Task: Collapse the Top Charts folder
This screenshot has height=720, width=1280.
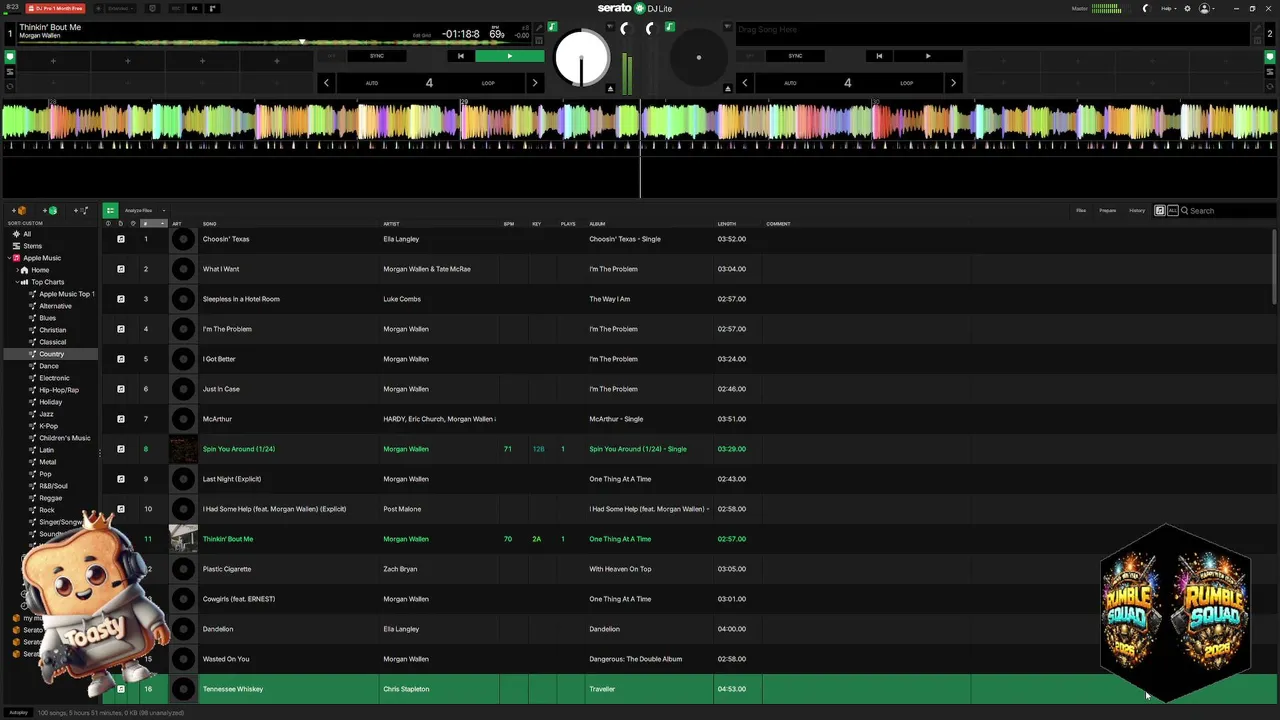Action: [x=16, y=282]
